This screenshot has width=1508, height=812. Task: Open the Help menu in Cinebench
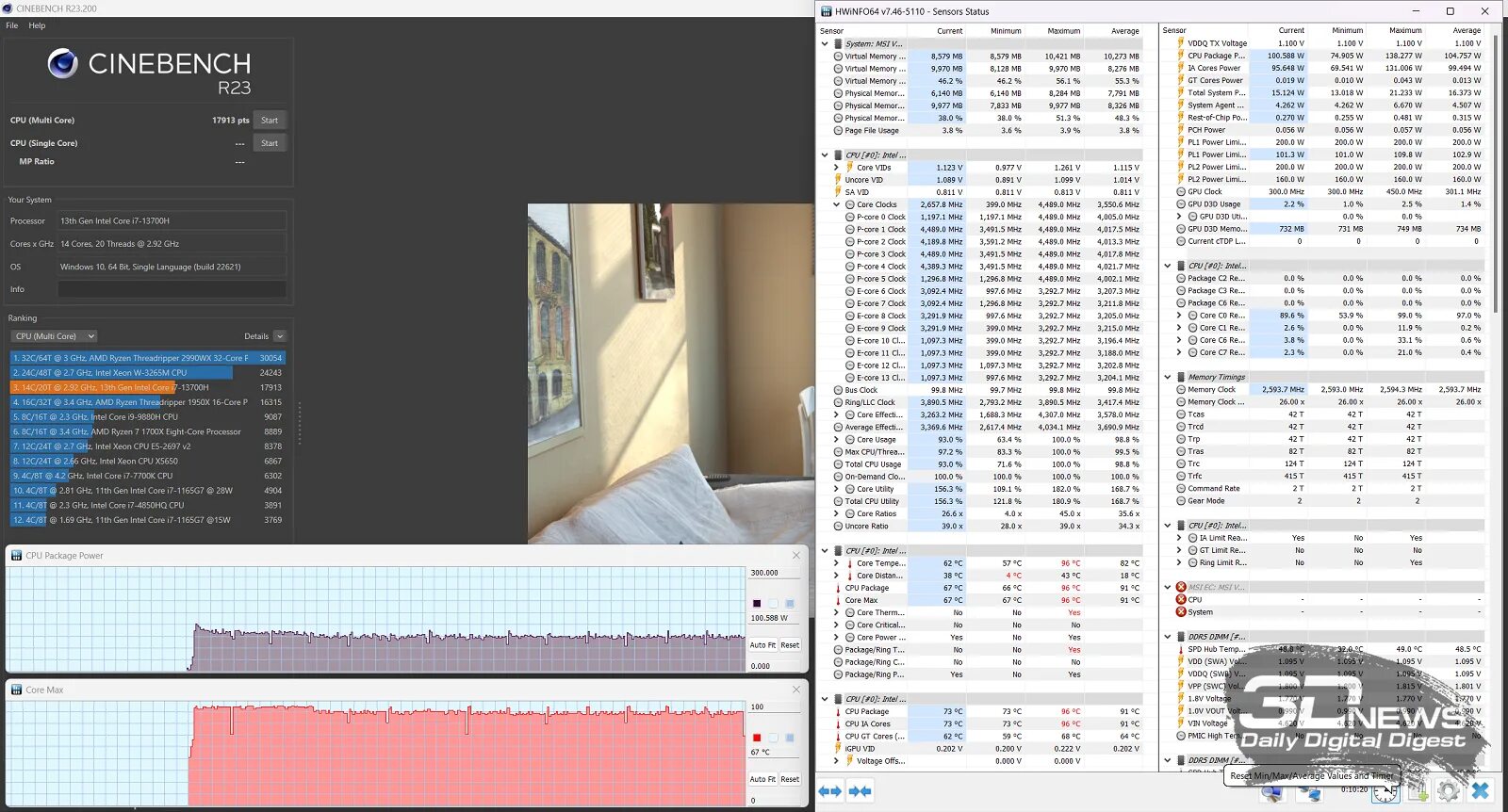(x=37, y=25)
